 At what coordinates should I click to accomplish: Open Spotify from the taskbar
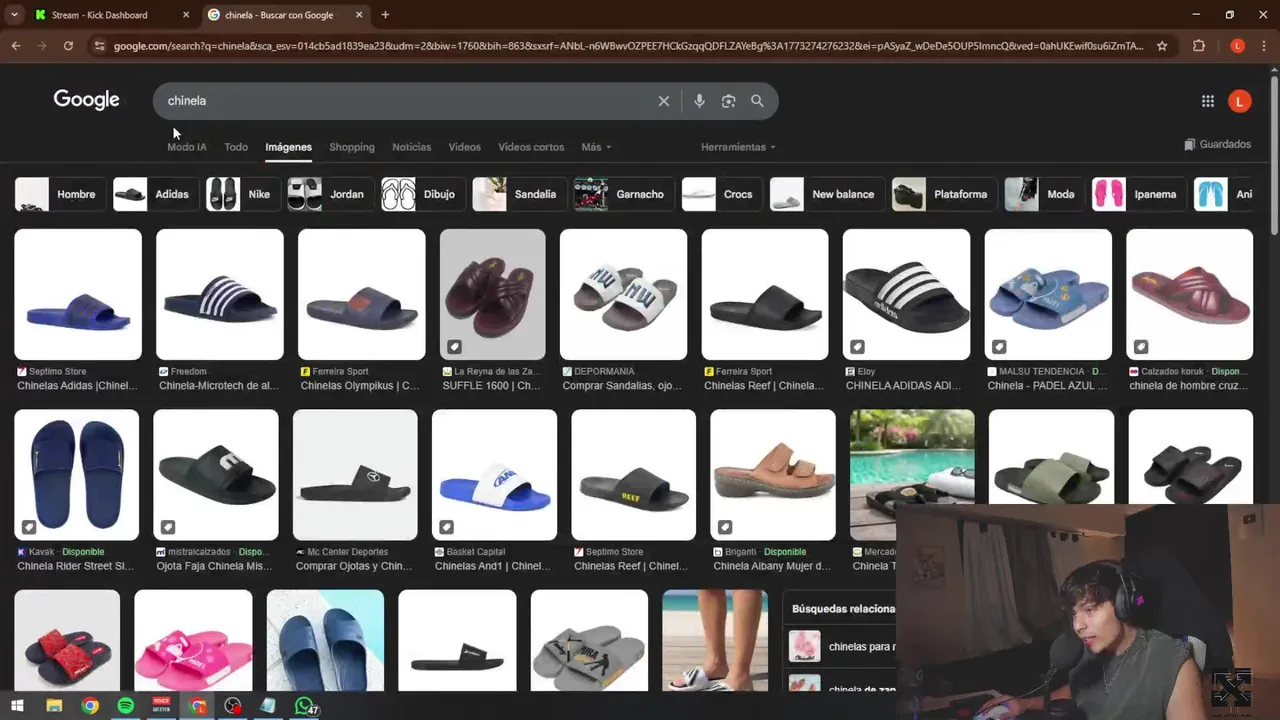coord(125,706)
